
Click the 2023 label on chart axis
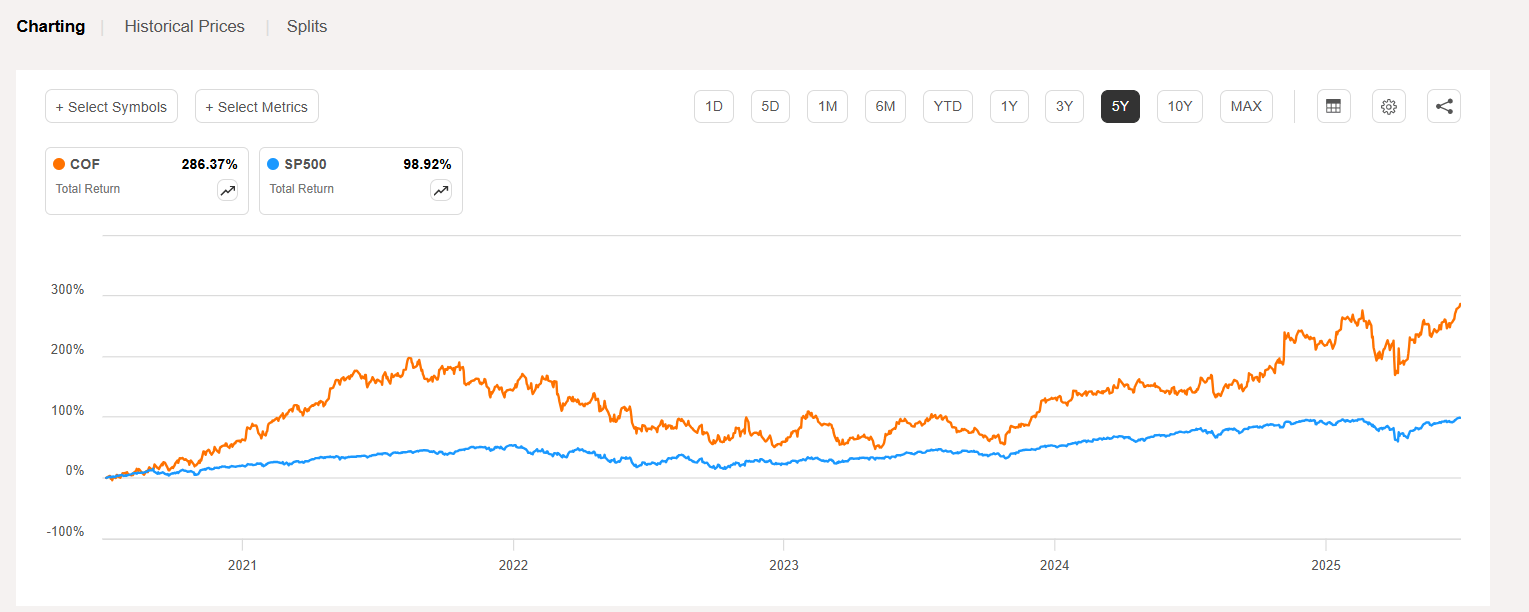click(x=785, y=565)
